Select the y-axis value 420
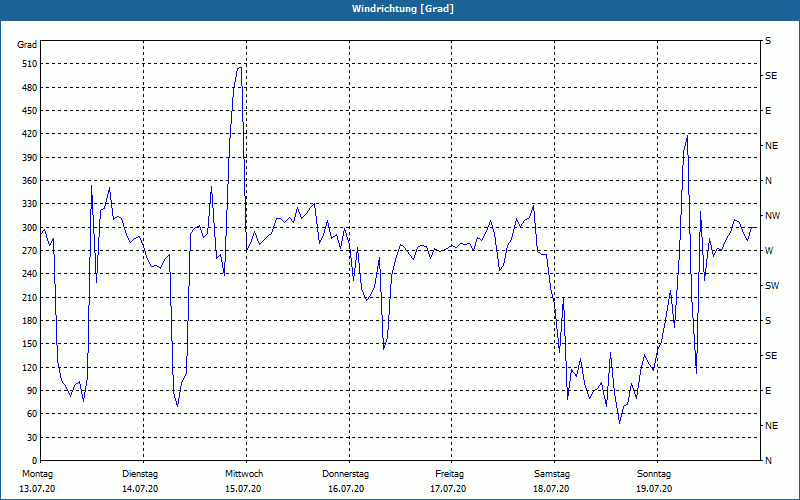 pos(30,134)
